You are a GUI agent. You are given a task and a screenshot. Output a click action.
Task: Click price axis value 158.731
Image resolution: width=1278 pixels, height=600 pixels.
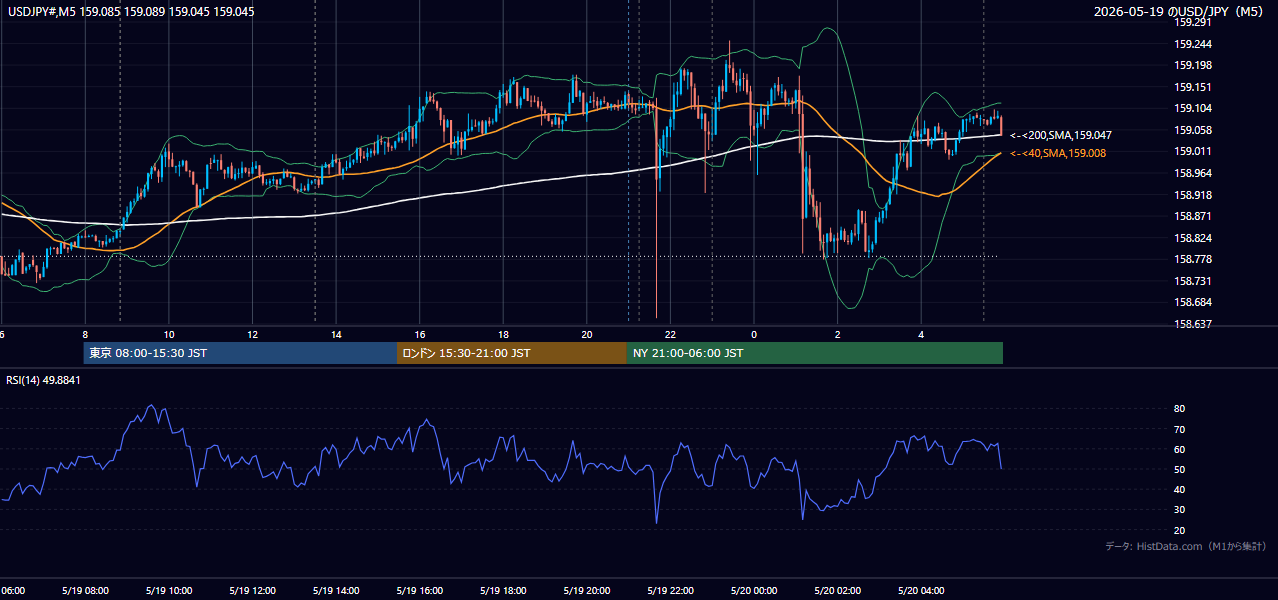(x=1193, y=281)
